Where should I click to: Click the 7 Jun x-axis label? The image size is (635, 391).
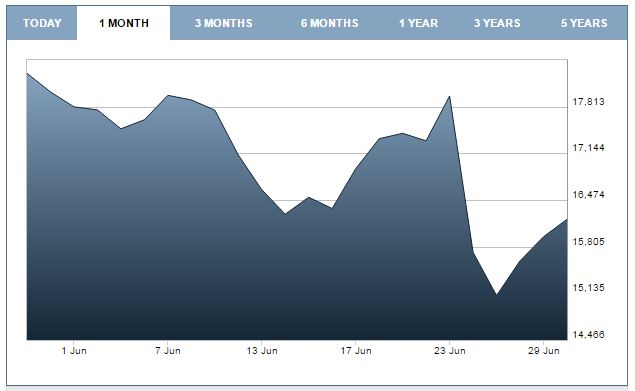point(168,350)
